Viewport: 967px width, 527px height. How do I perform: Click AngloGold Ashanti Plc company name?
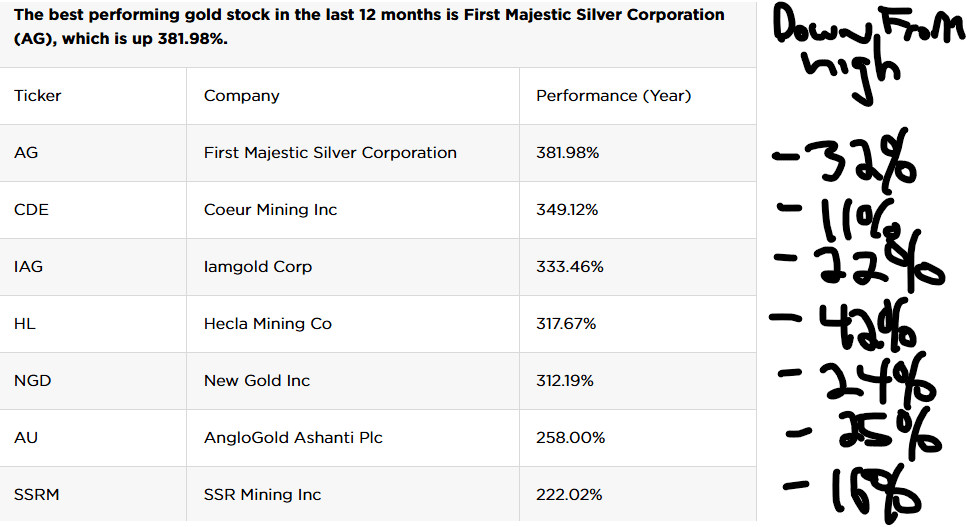(293, 438)
